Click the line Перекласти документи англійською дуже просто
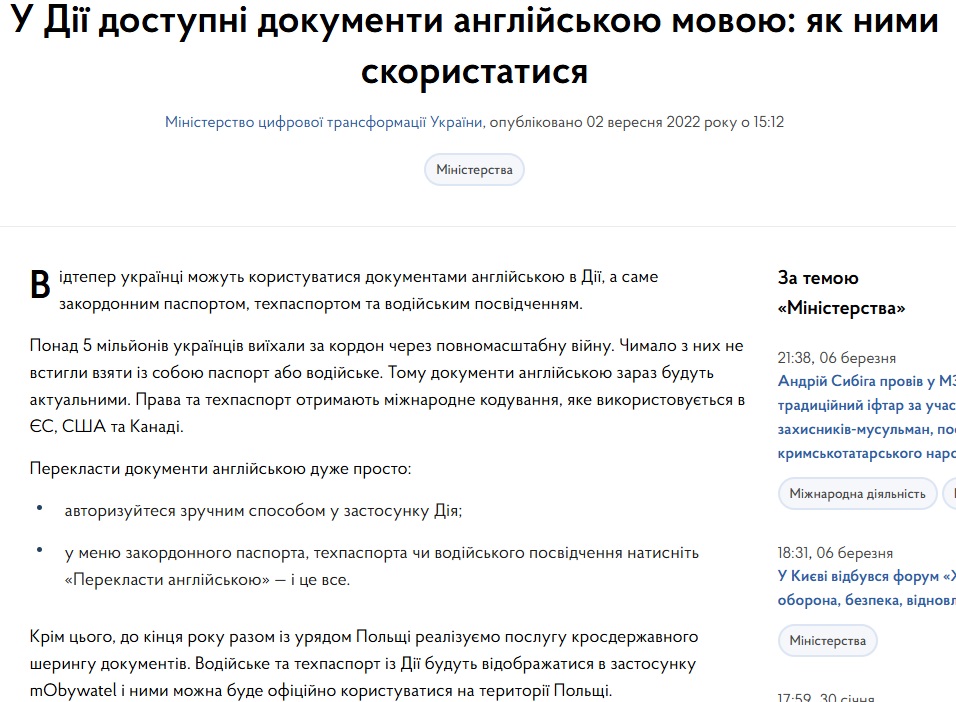 [220, 466]
